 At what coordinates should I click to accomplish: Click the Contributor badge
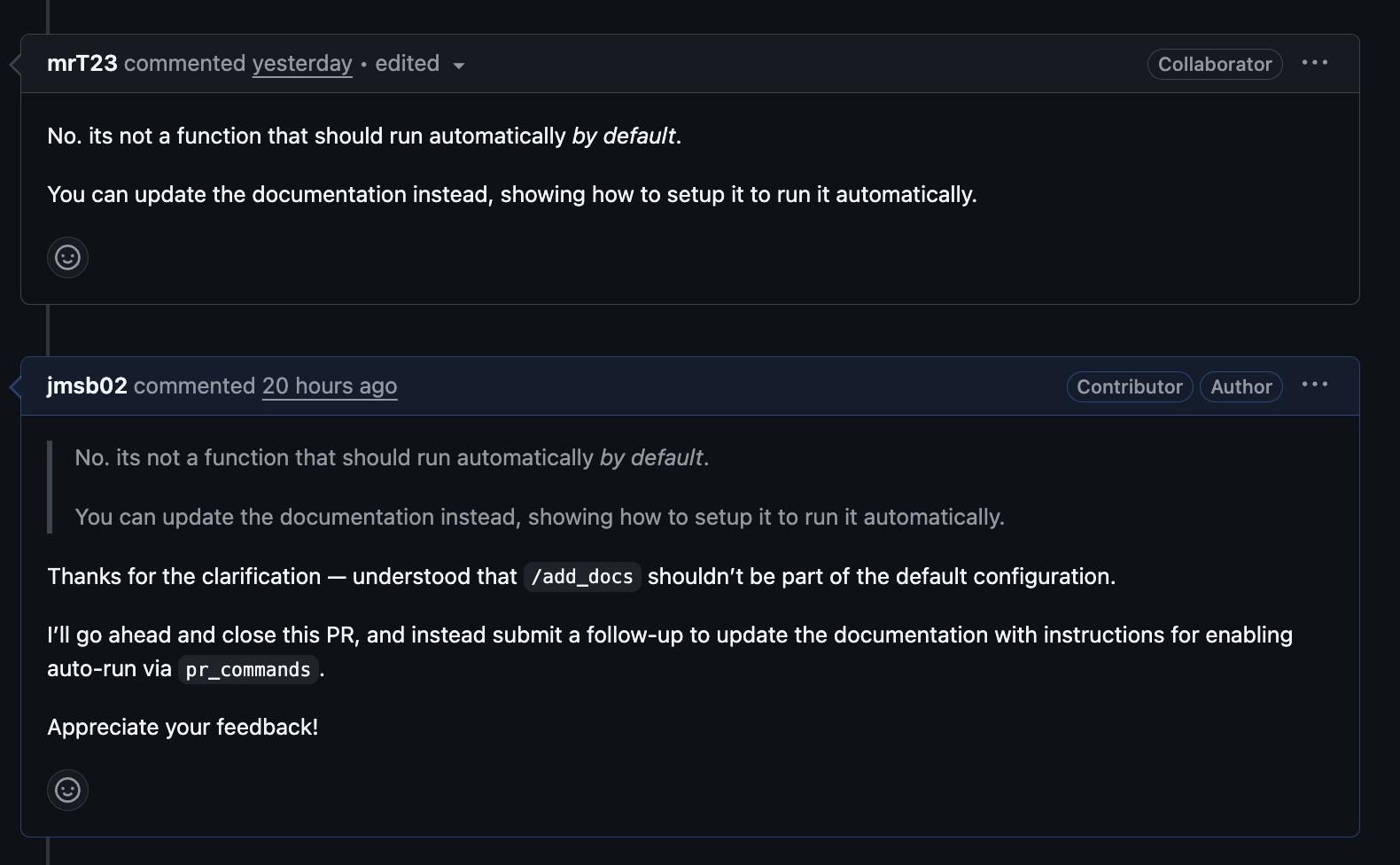tap(1129, 386)
